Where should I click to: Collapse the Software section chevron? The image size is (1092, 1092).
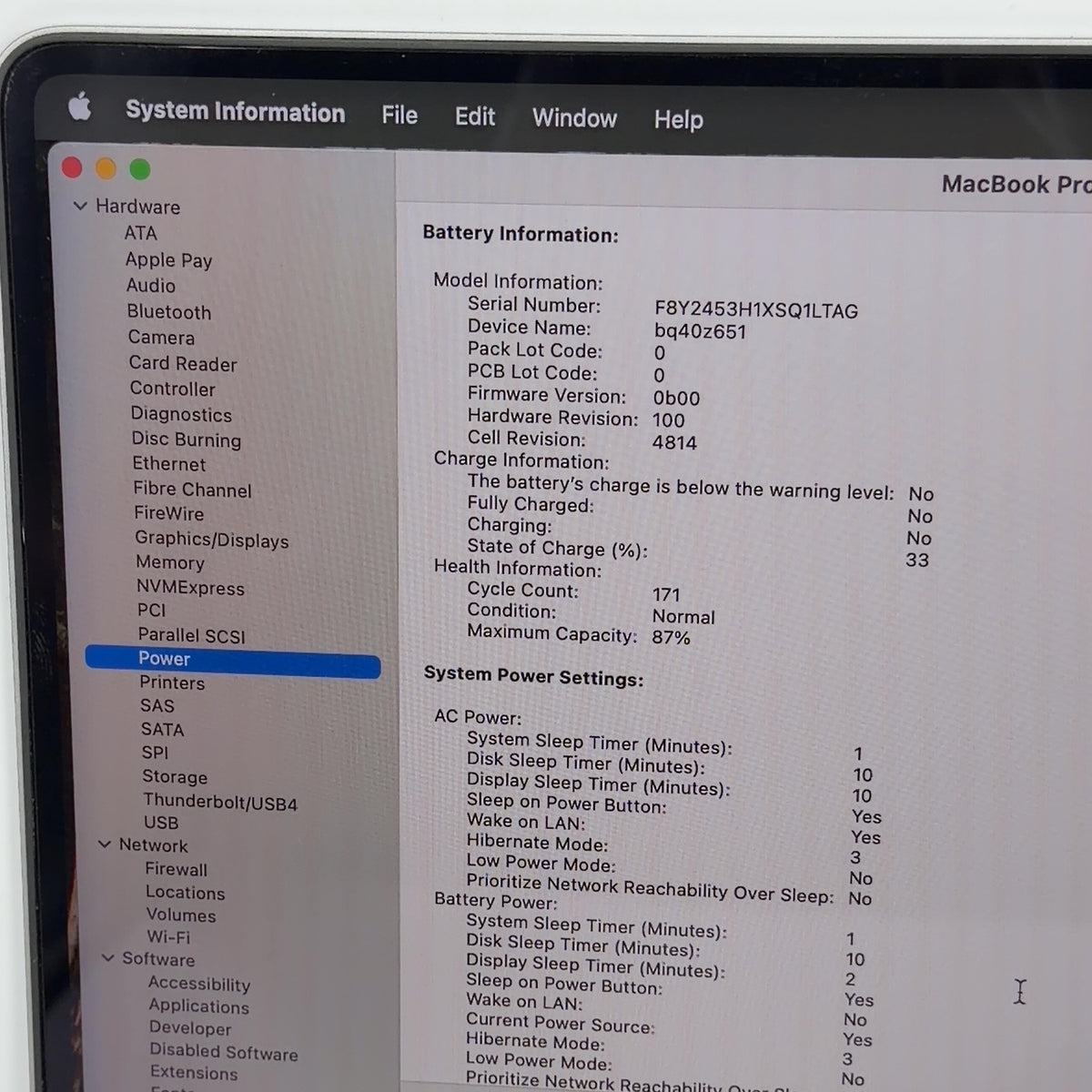107,958
